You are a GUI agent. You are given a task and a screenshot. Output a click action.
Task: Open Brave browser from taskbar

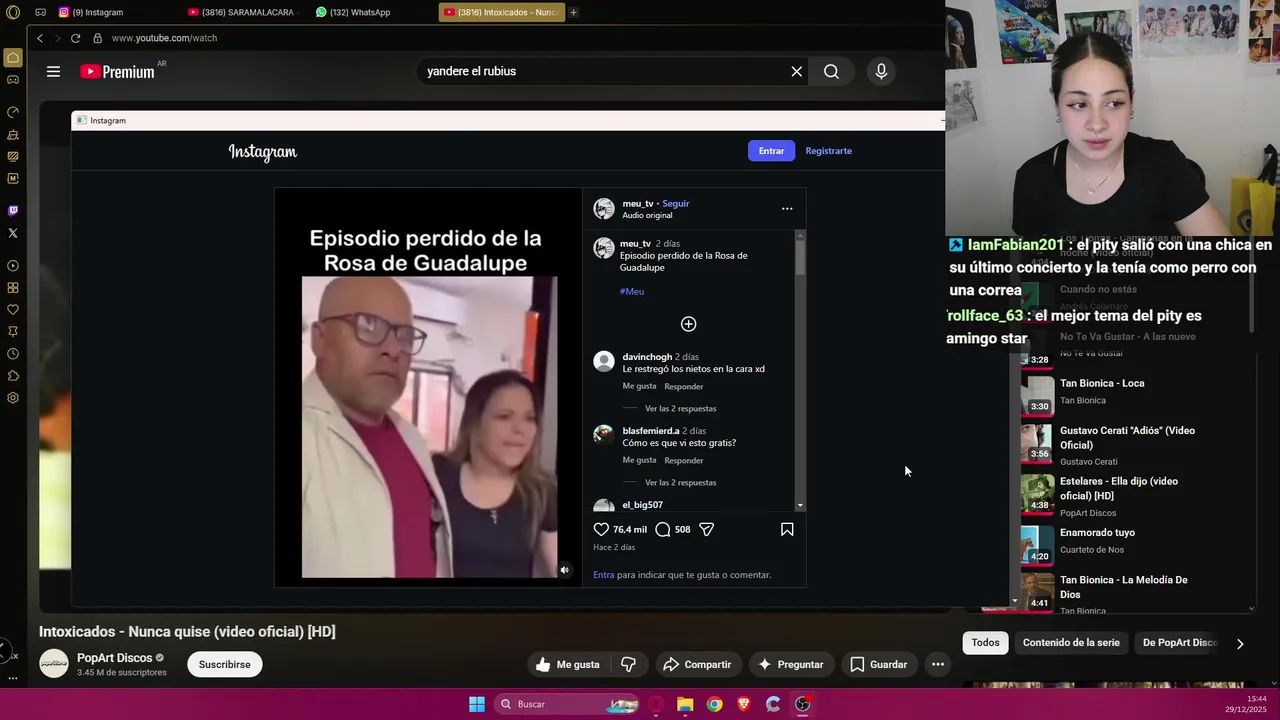pyautogui.click(x=743, y=704)
